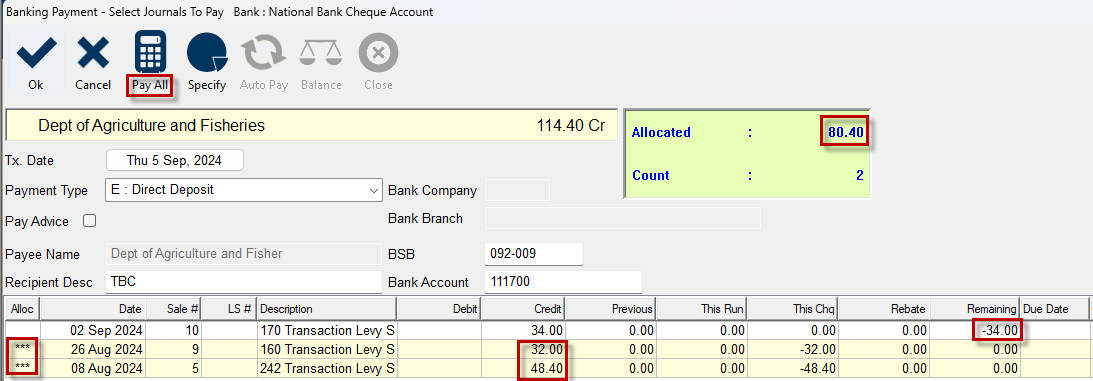
Task: Click the Bank Account input field
Action: pyautogui.click(x=563, y=282)
